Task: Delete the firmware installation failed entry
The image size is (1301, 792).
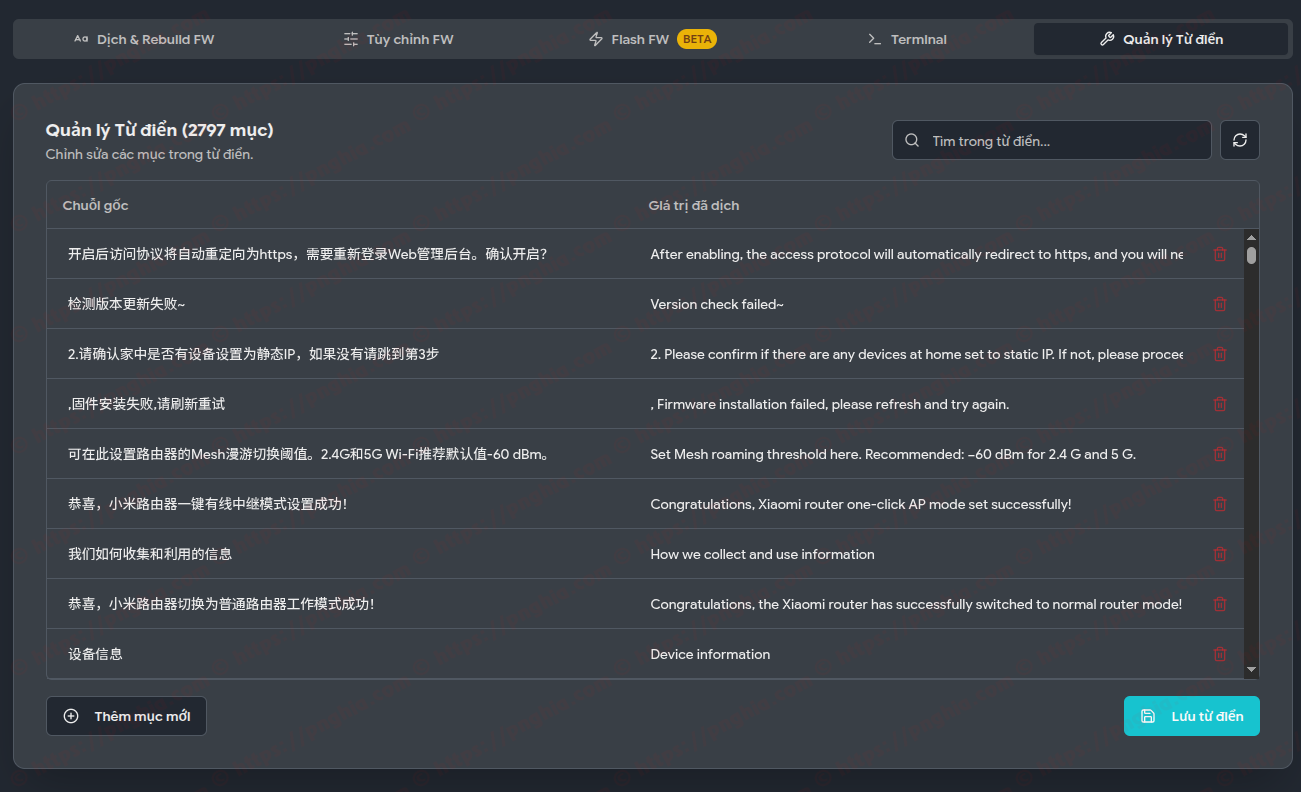Action: pyautogui.click(x=1219, y=404)
